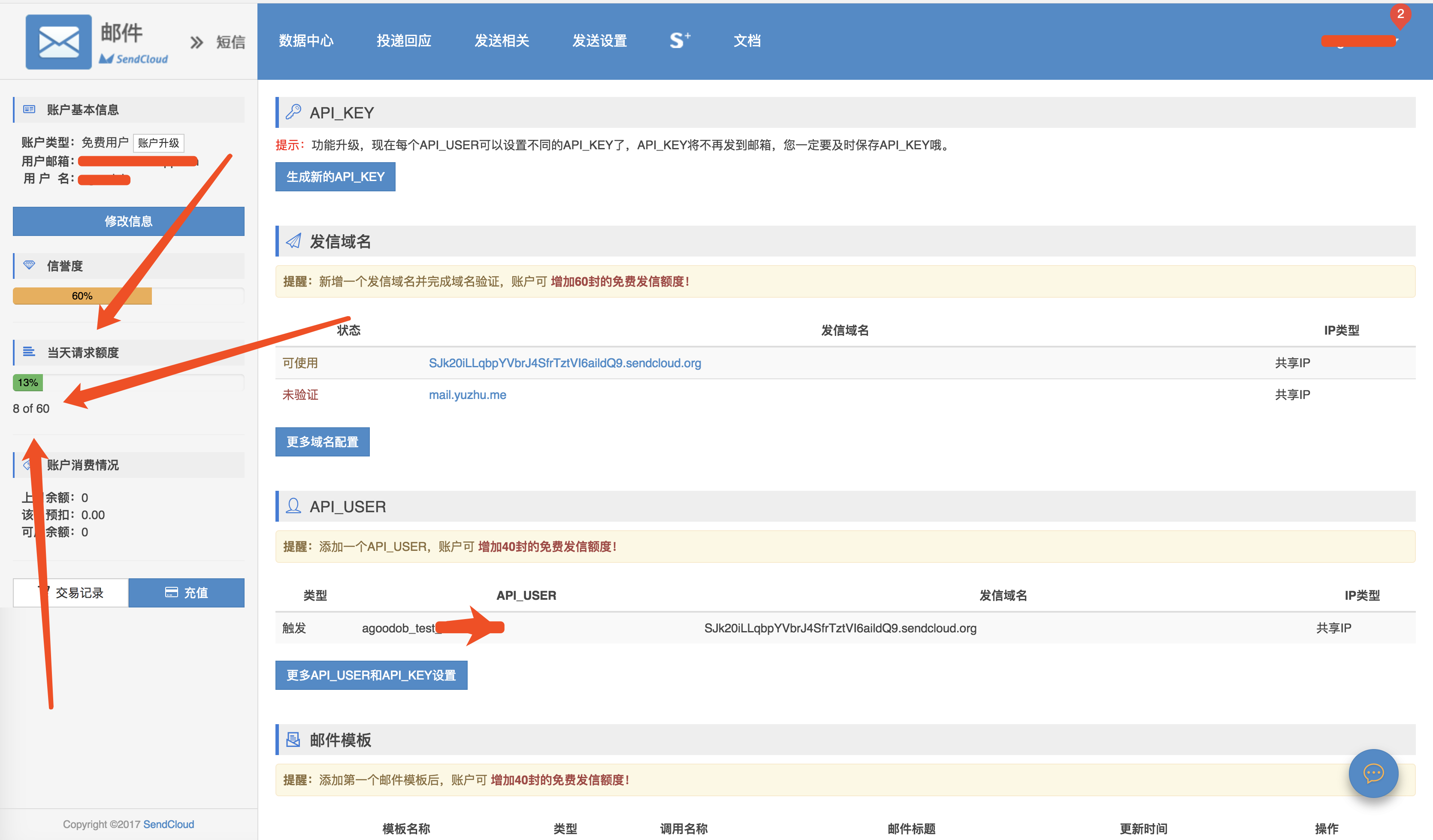Open the 数据中心 menu
Viewport: 1433px width, 840px height.
(x=306, y=41)
